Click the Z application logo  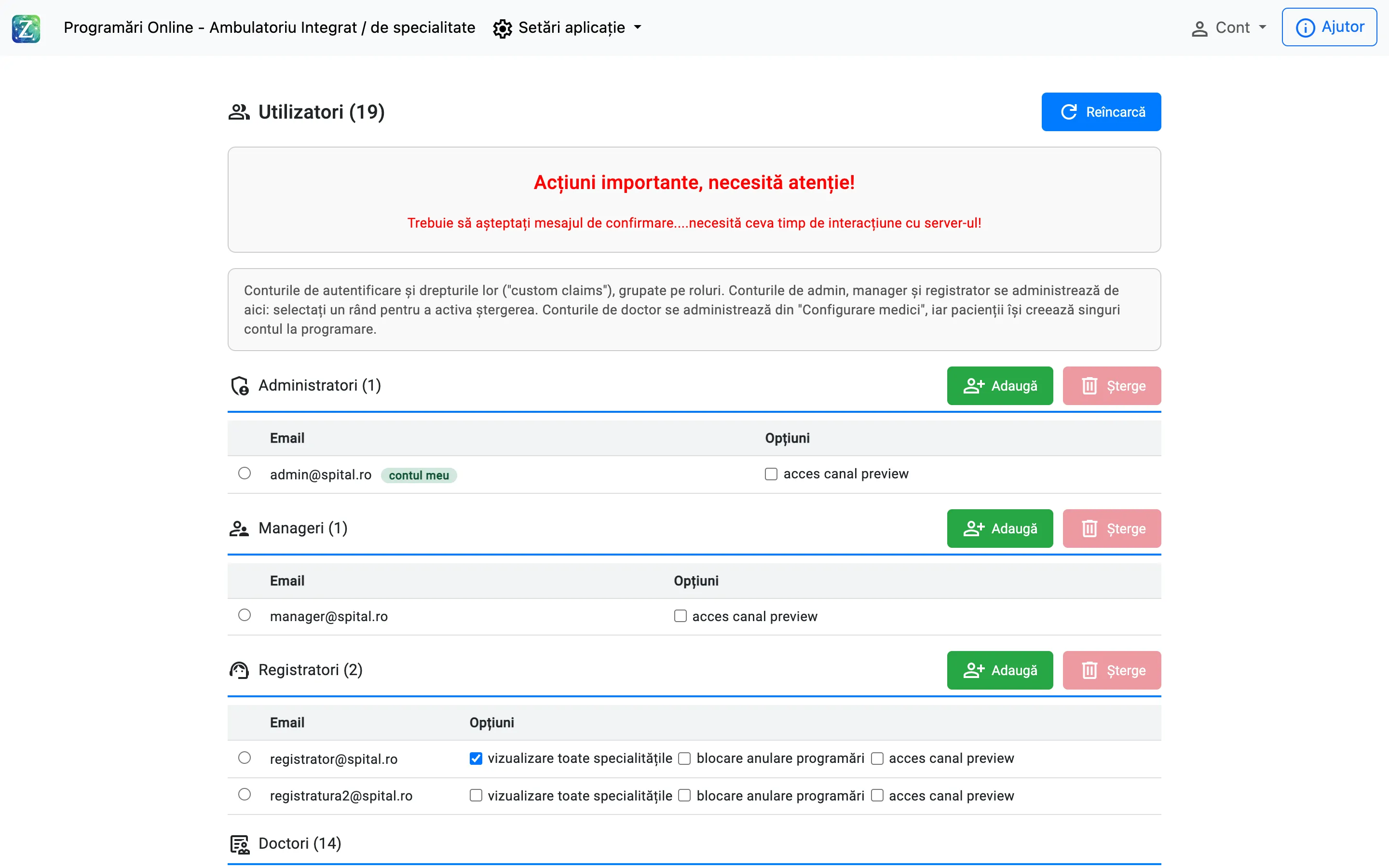click(x=27, y=28)
